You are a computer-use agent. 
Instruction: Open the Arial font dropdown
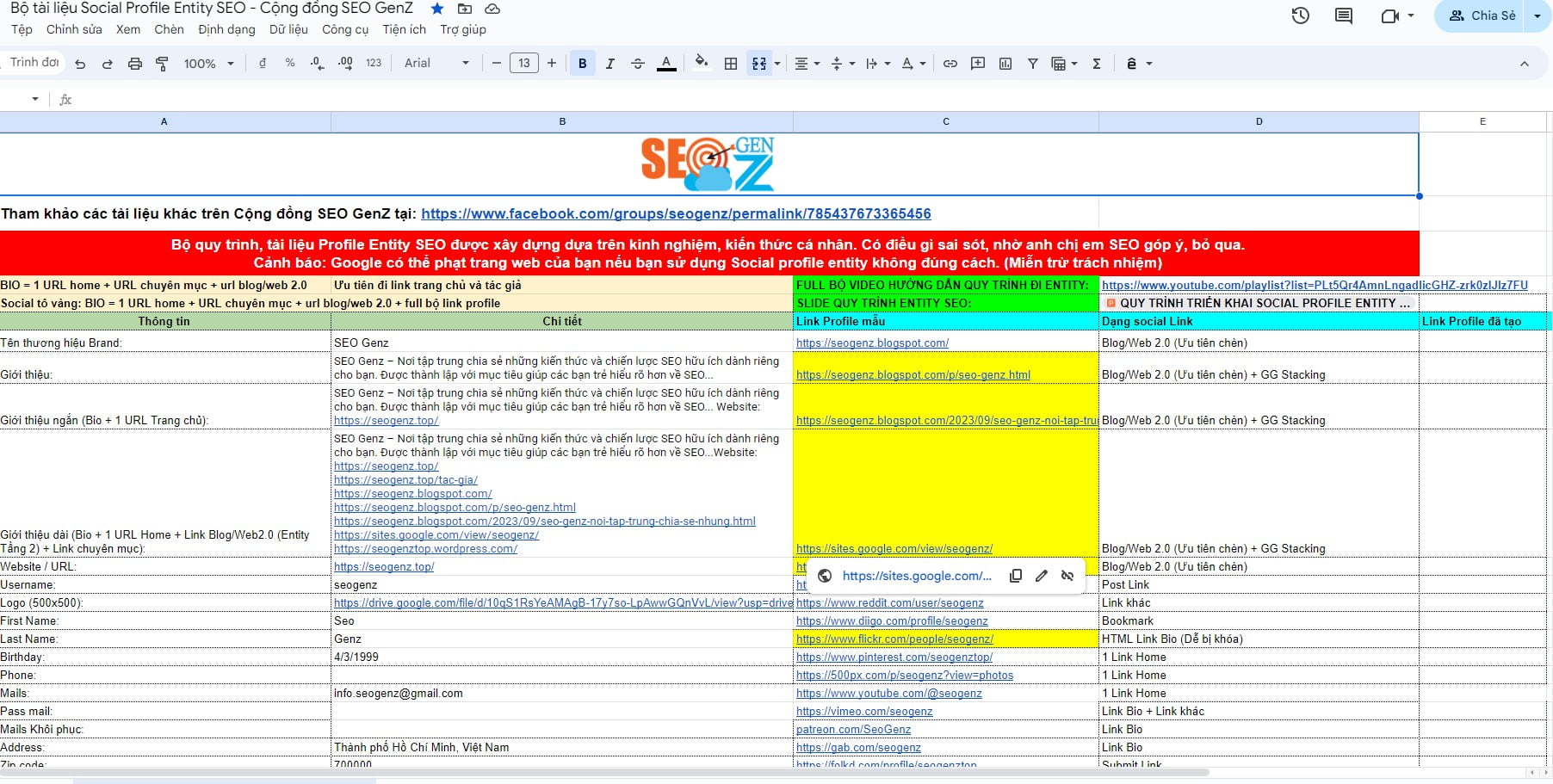click(x=436, y=64)
